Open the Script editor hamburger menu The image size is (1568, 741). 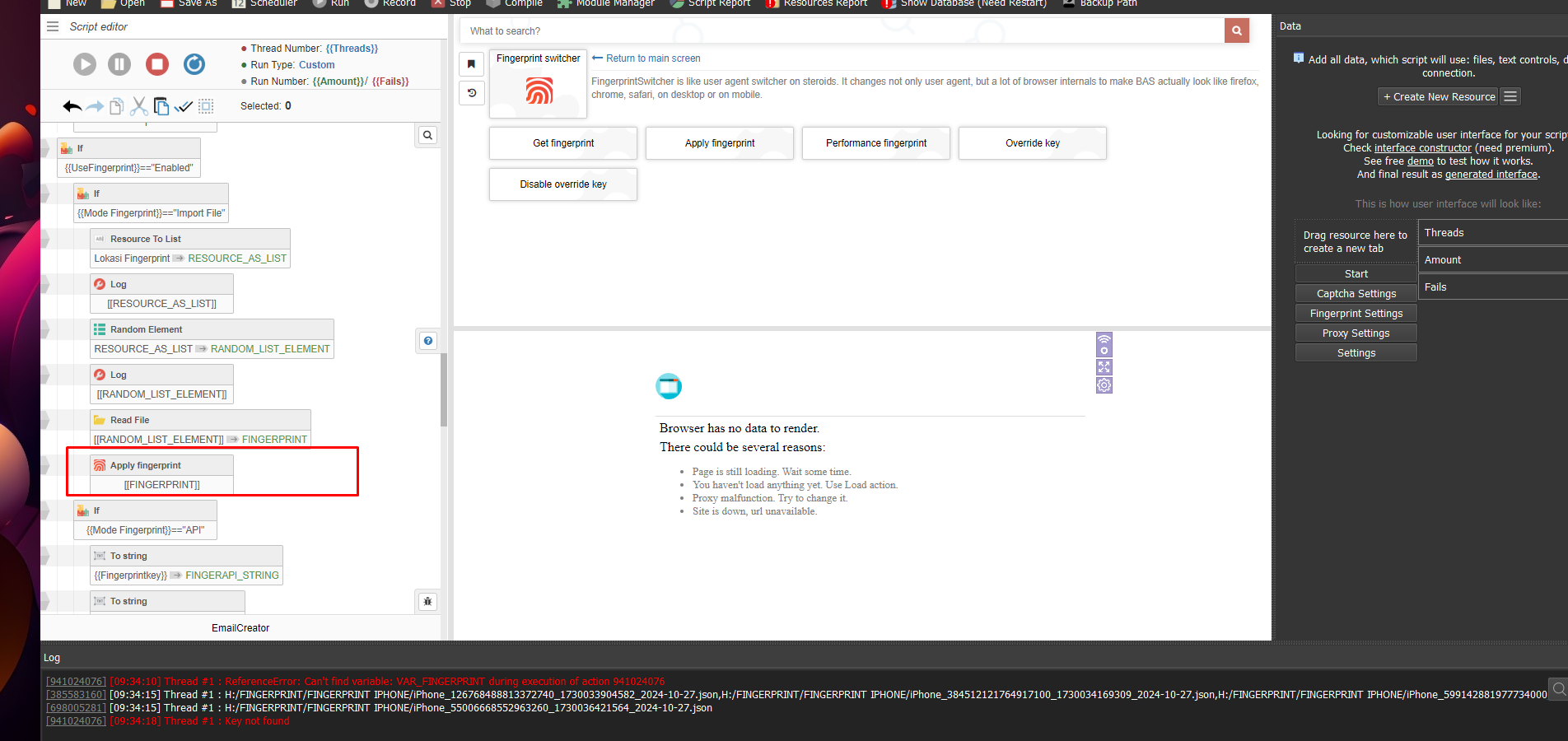[x=53, y=26]
